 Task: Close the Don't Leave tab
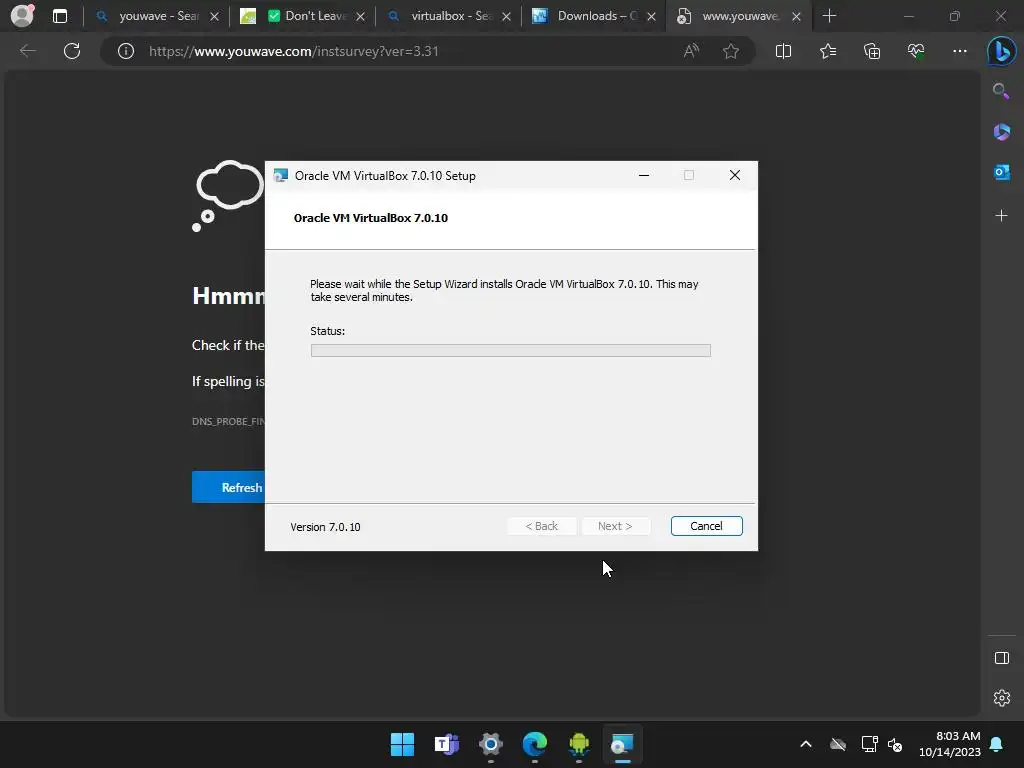click(x=360, y=17)
